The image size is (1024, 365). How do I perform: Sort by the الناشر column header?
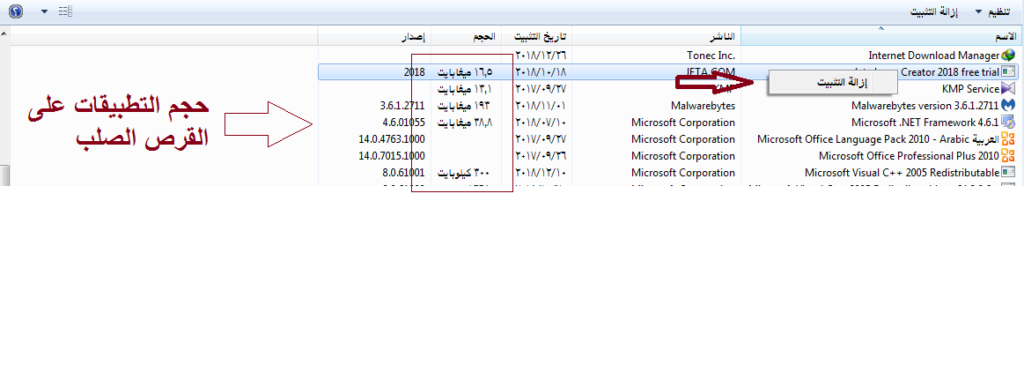pos(656,36)
